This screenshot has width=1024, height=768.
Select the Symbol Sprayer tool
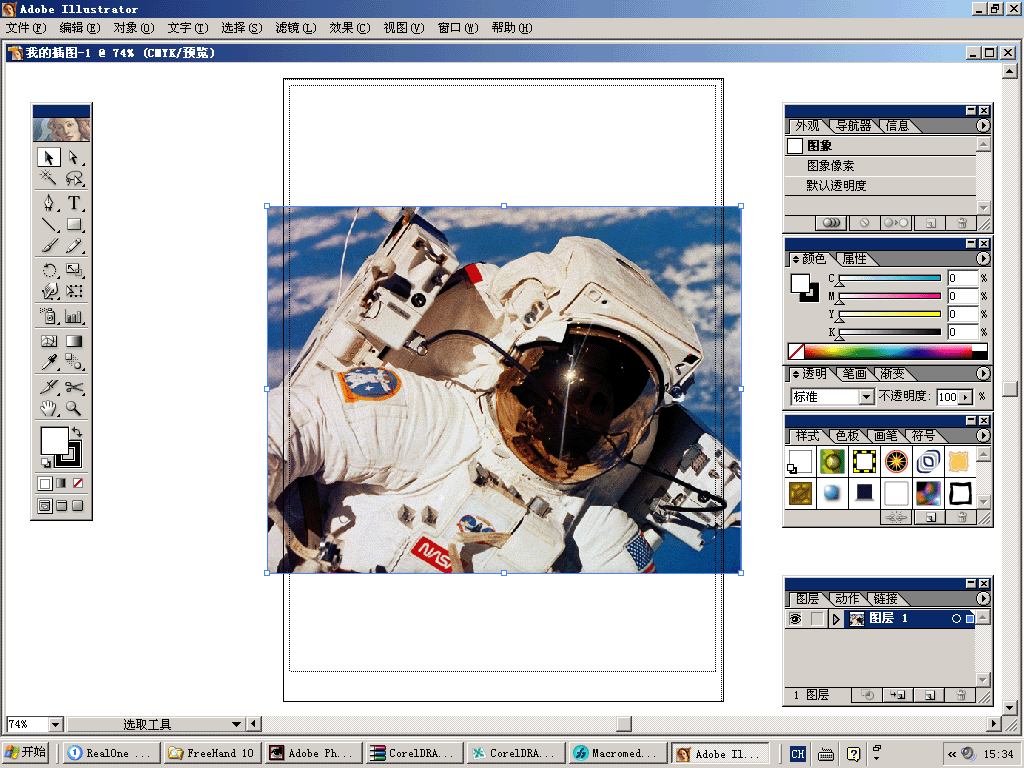[x=48, y=317]
